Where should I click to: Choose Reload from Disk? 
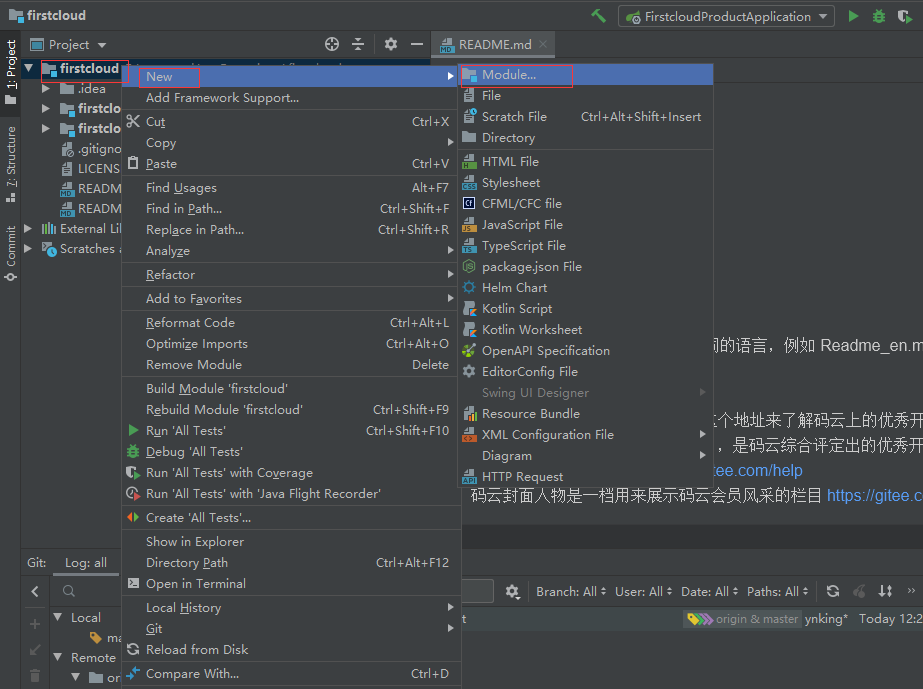pos(291,650)
